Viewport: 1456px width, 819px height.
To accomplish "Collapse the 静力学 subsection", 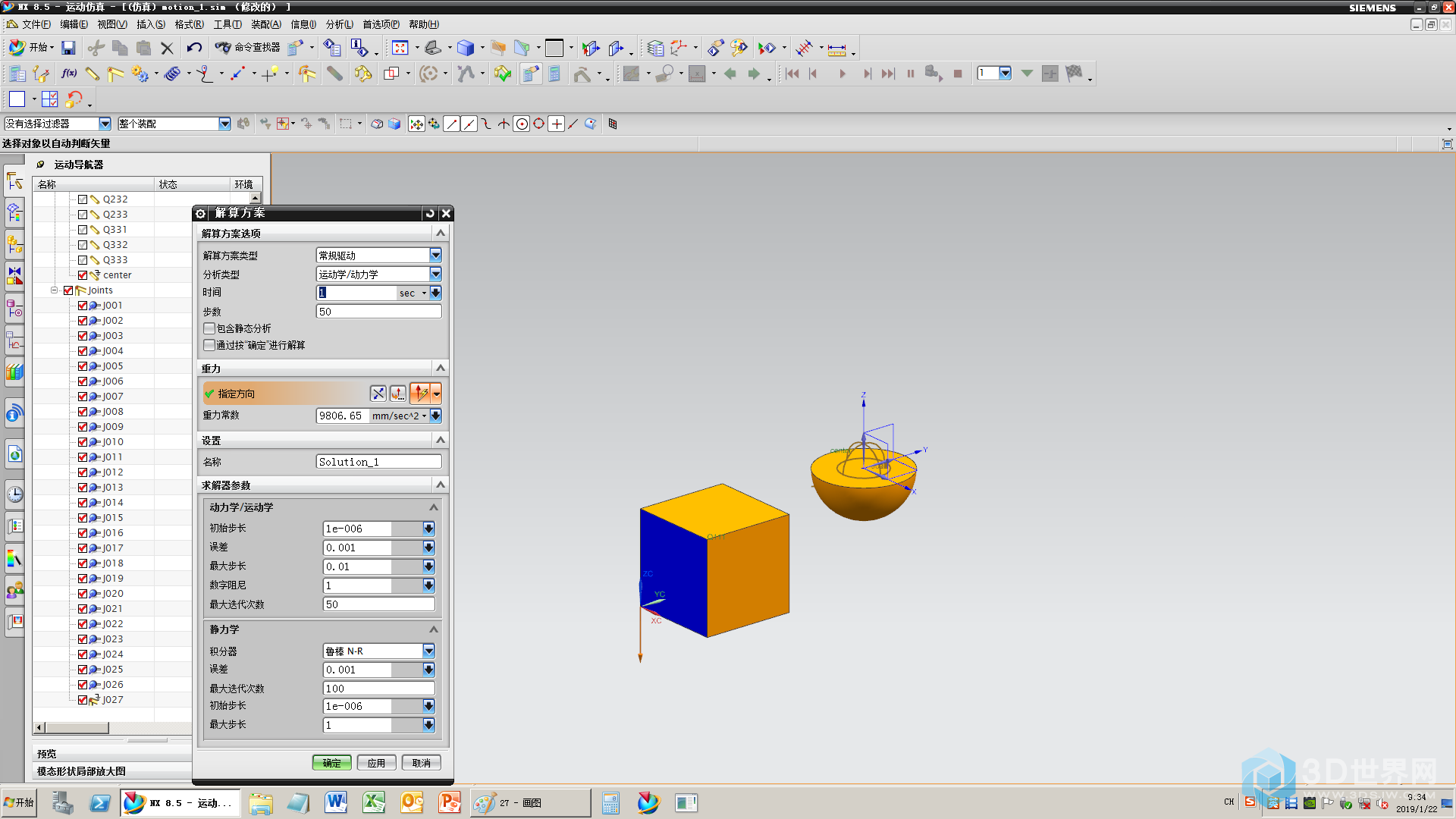I will [434, 629].
